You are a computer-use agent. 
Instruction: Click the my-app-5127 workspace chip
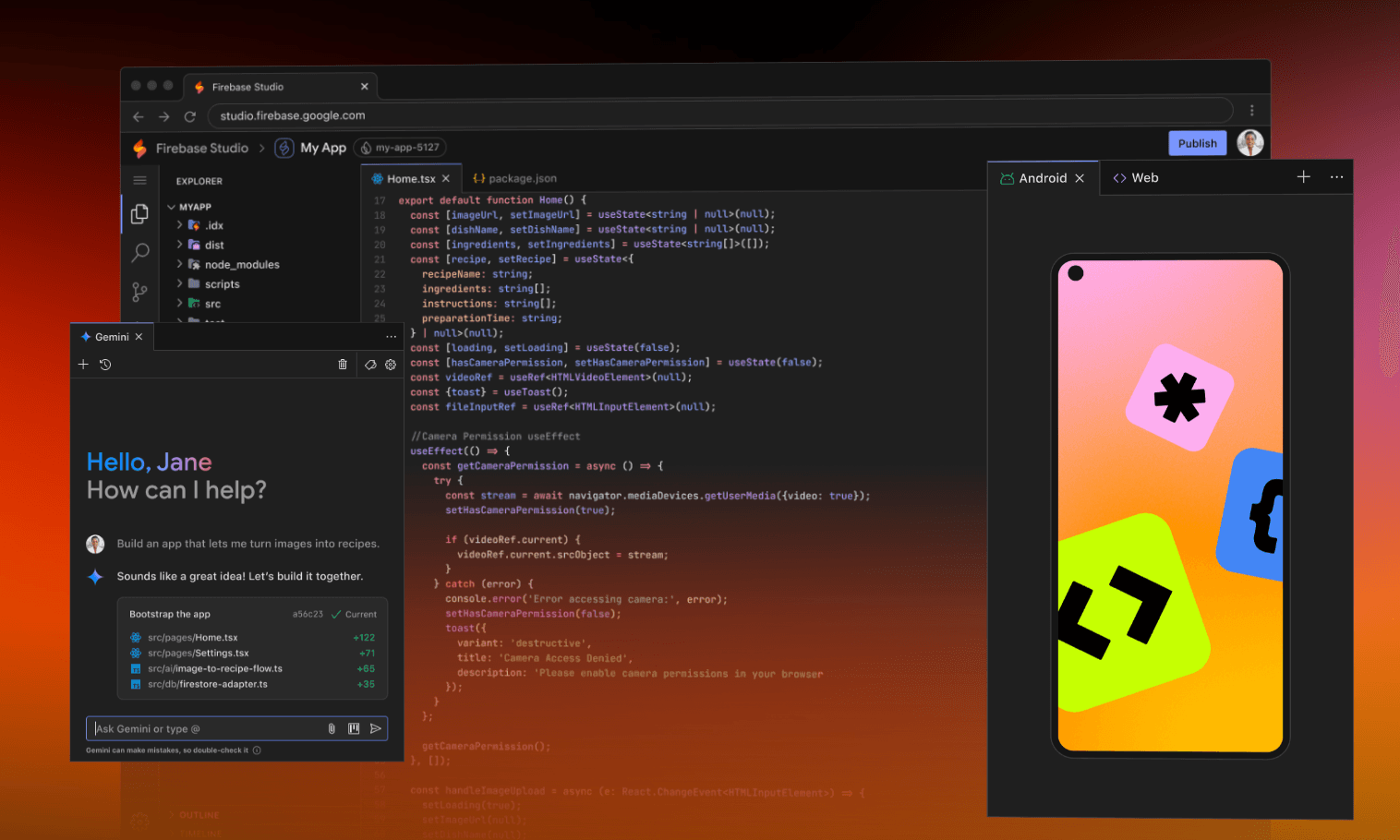click(x=401, y=148)
